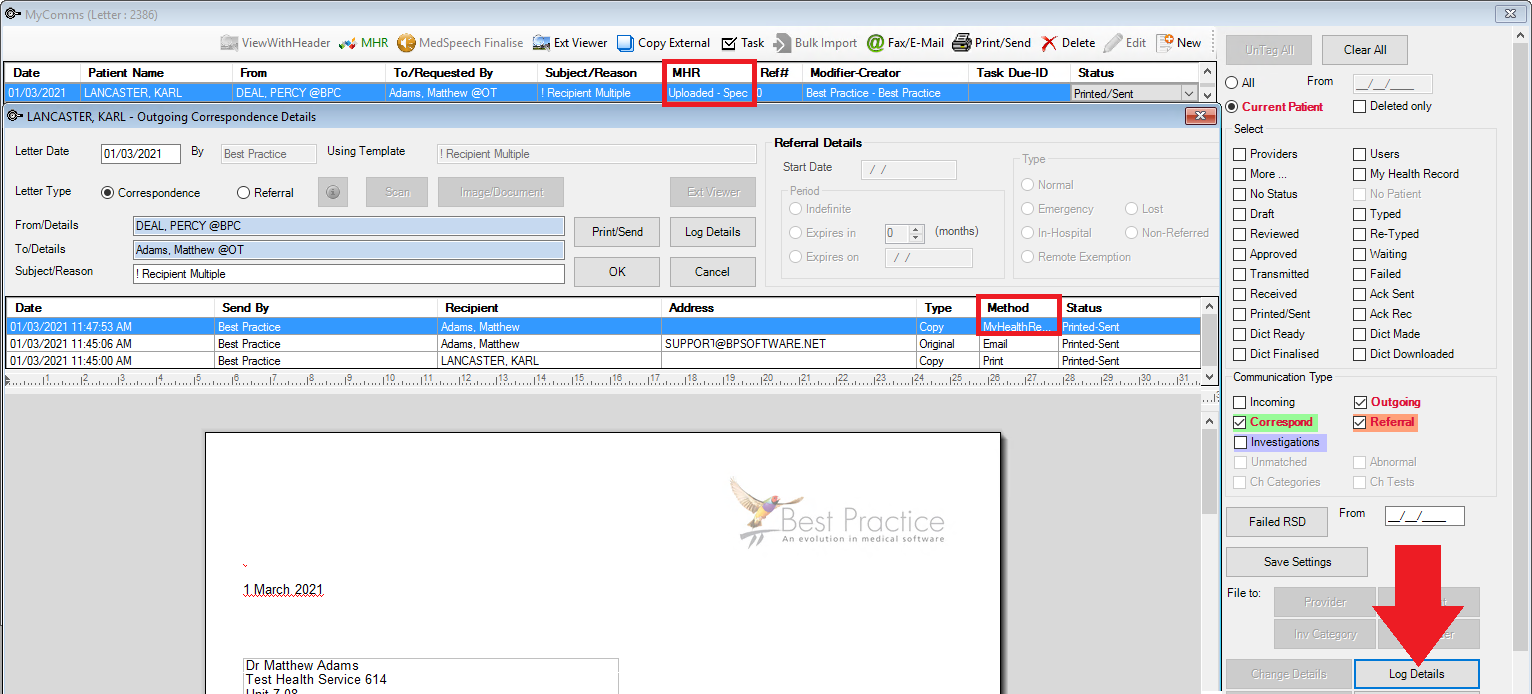Screen dimensions: 1532x694
Task: Select the Correspondence letter type radio
Action: pos(108,193)
